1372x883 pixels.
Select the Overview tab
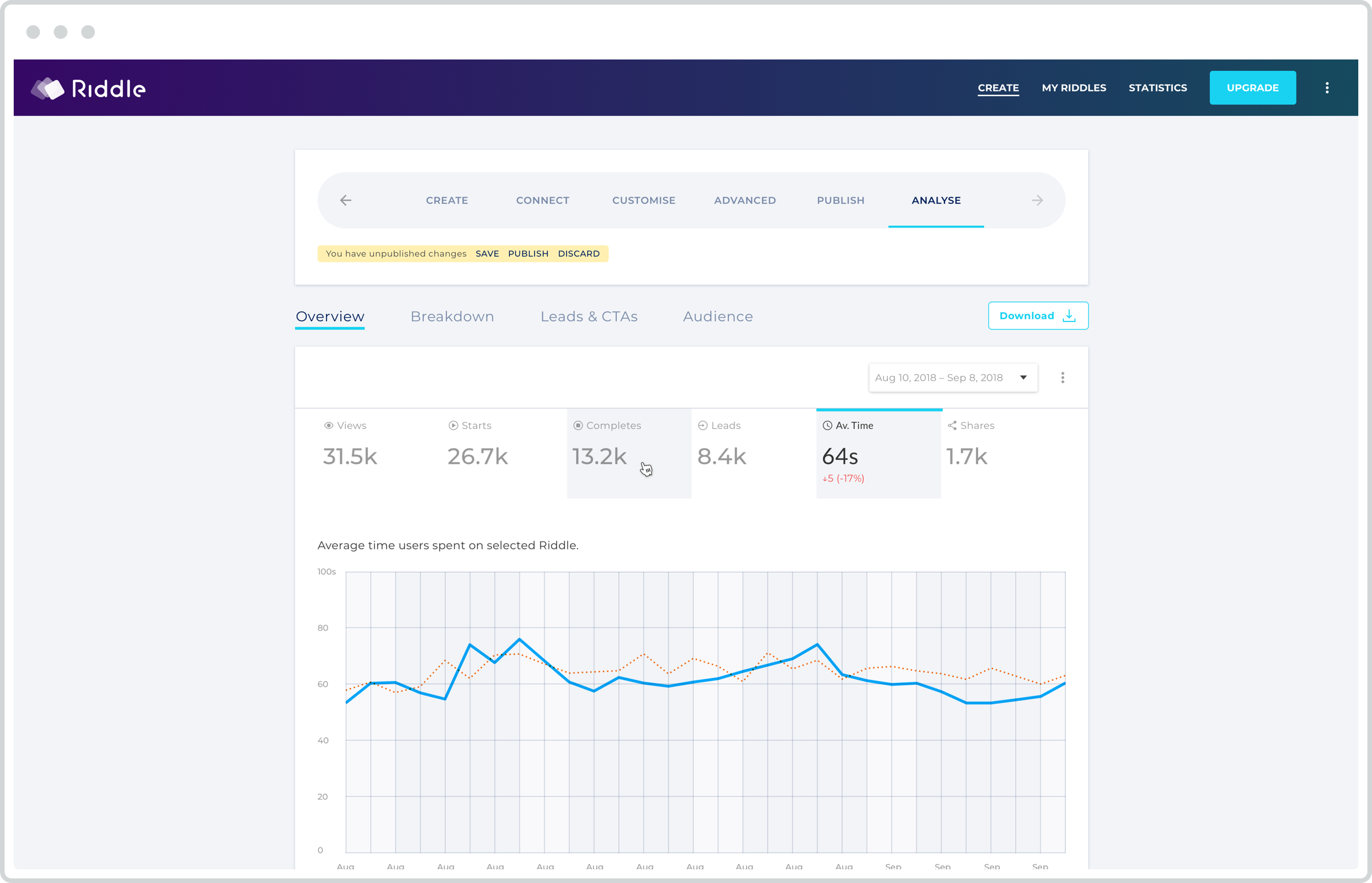[x=329, y=316]
